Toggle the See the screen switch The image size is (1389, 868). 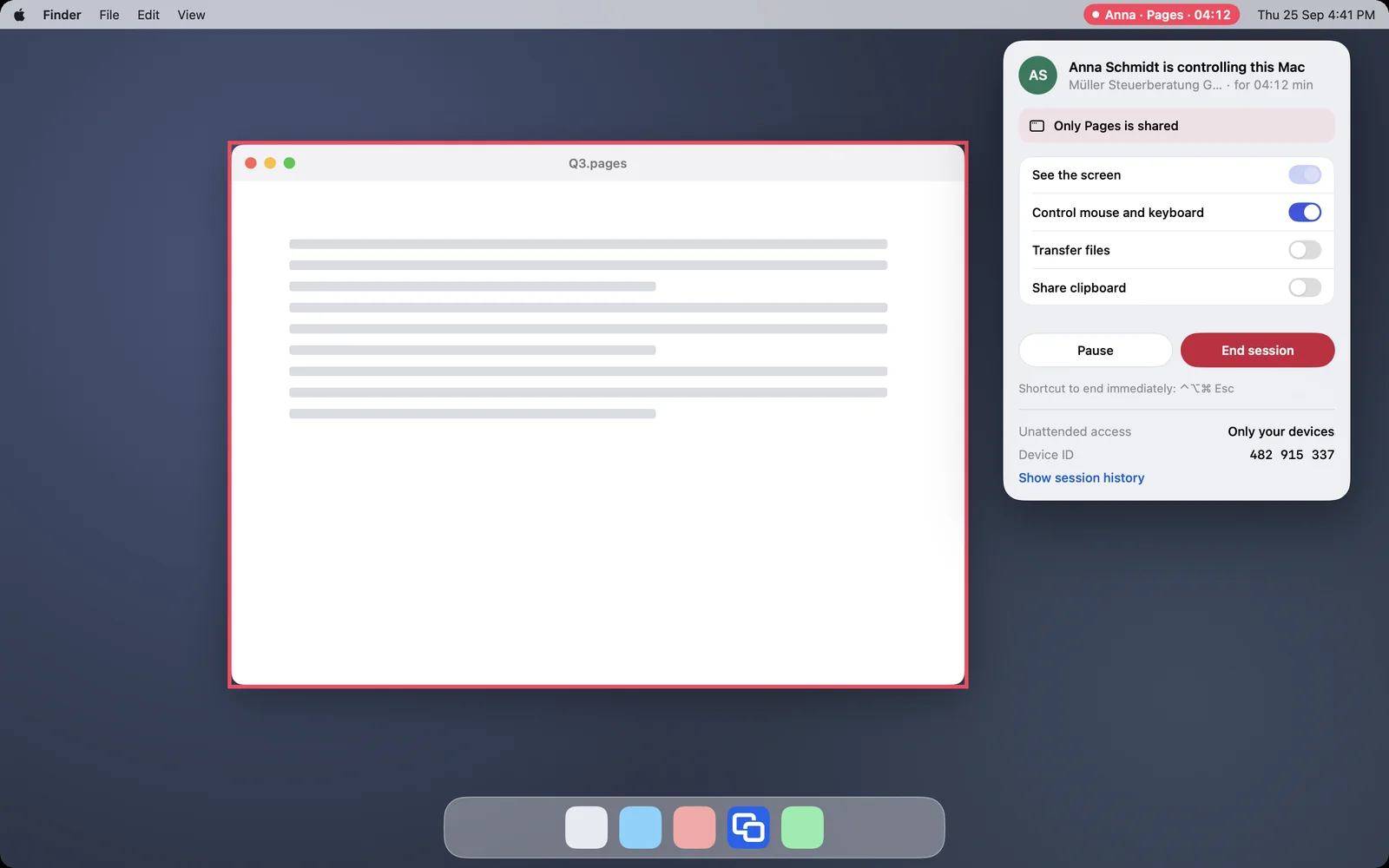[1305, 174]
